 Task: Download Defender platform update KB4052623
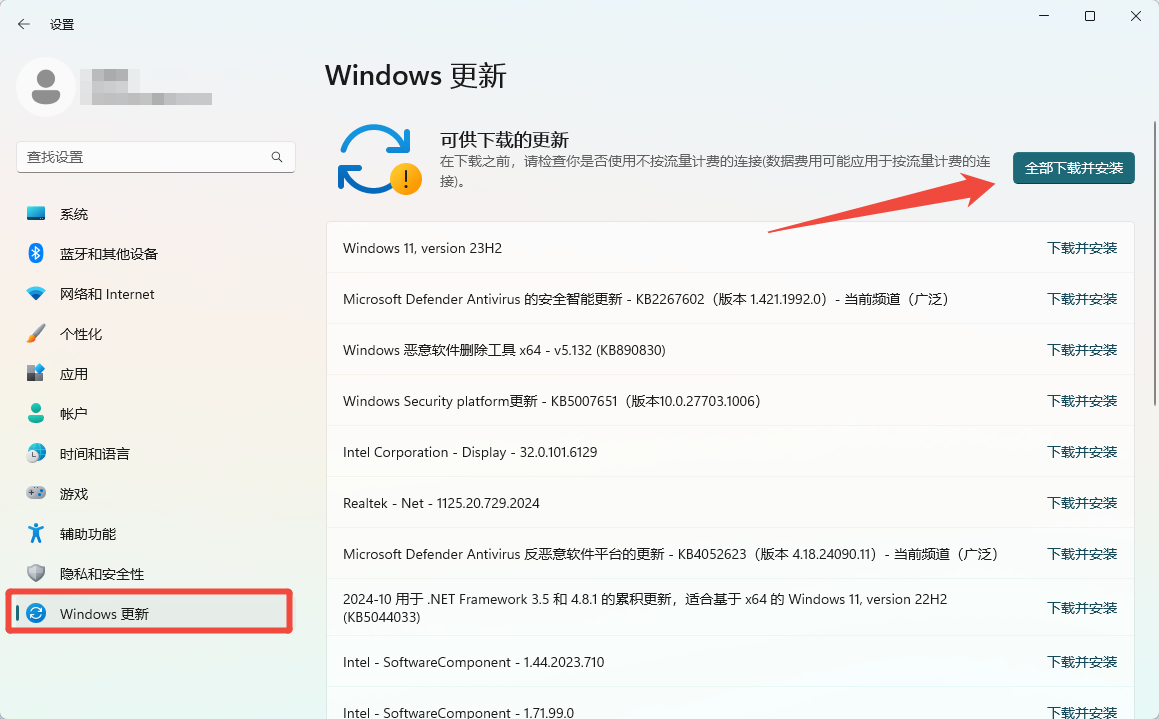[x=1081, y=553]
